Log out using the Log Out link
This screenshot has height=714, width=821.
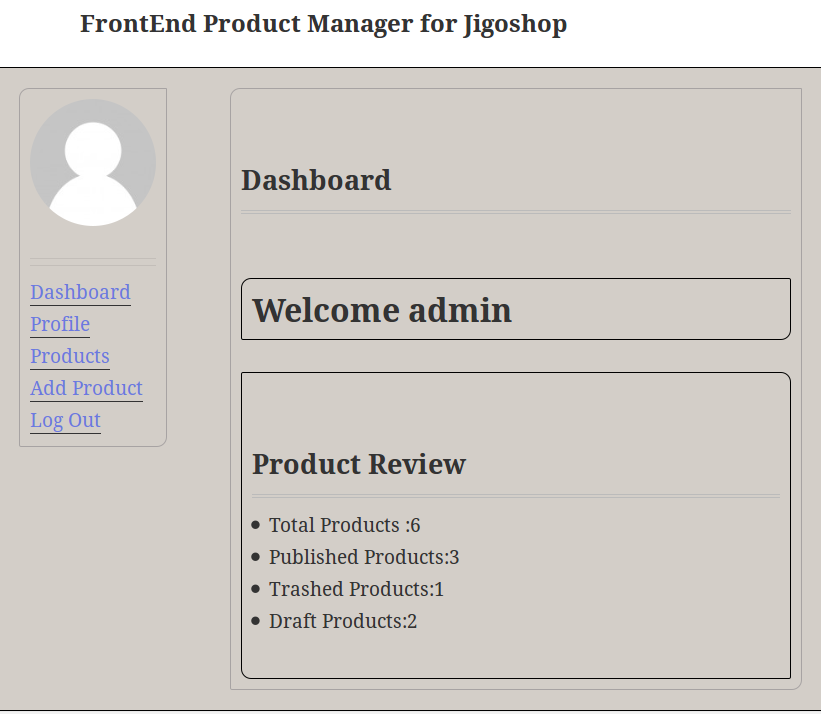tap(65, 420)
